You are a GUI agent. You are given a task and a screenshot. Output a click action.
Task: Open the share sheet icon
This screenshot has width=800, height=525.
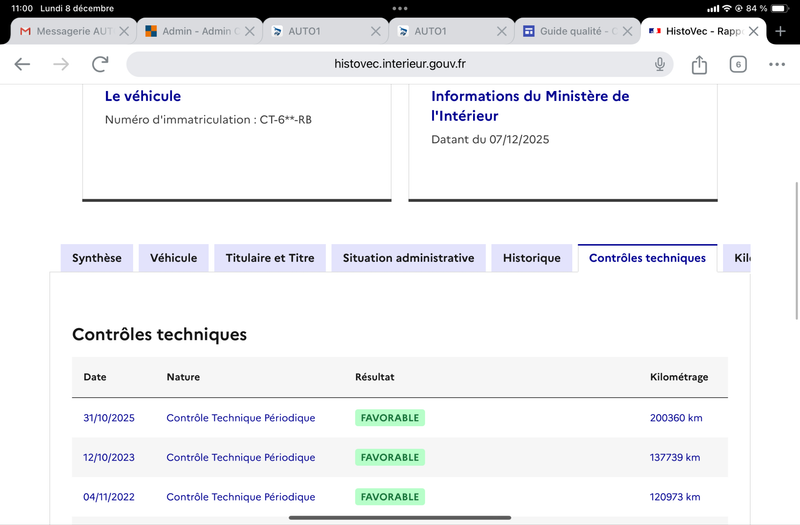pos(699,64)
